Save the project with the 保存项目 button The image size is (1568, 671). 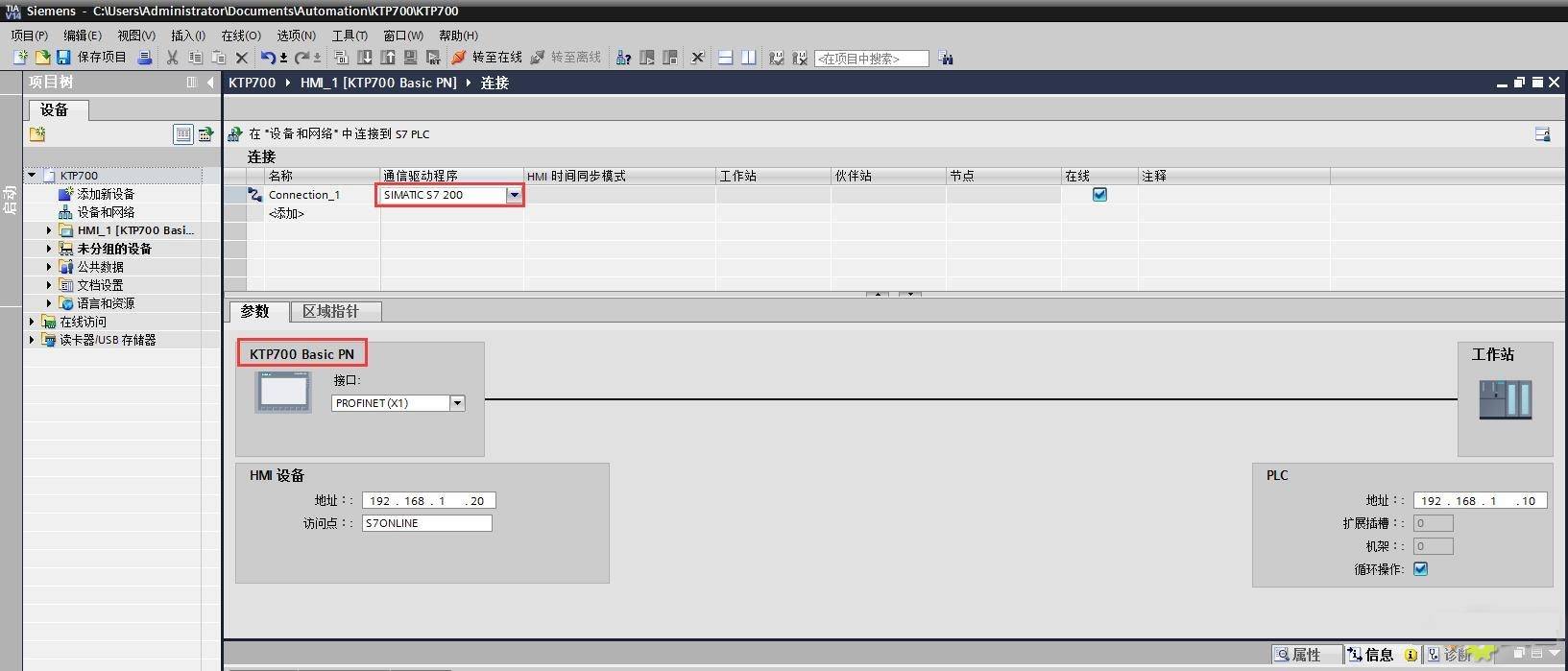(x=91, y=58)
